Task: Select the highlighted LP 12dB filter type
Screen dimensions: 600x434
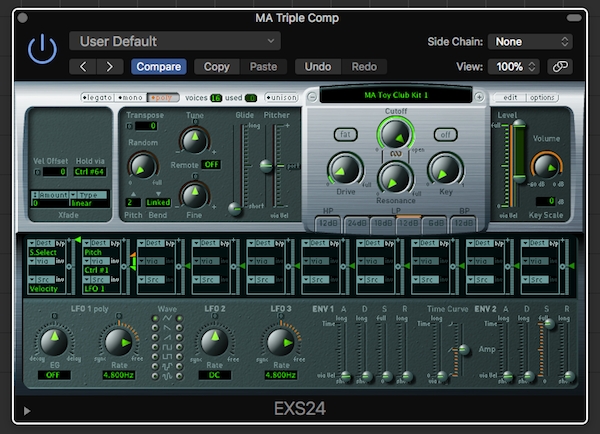Action: [408, 223]
